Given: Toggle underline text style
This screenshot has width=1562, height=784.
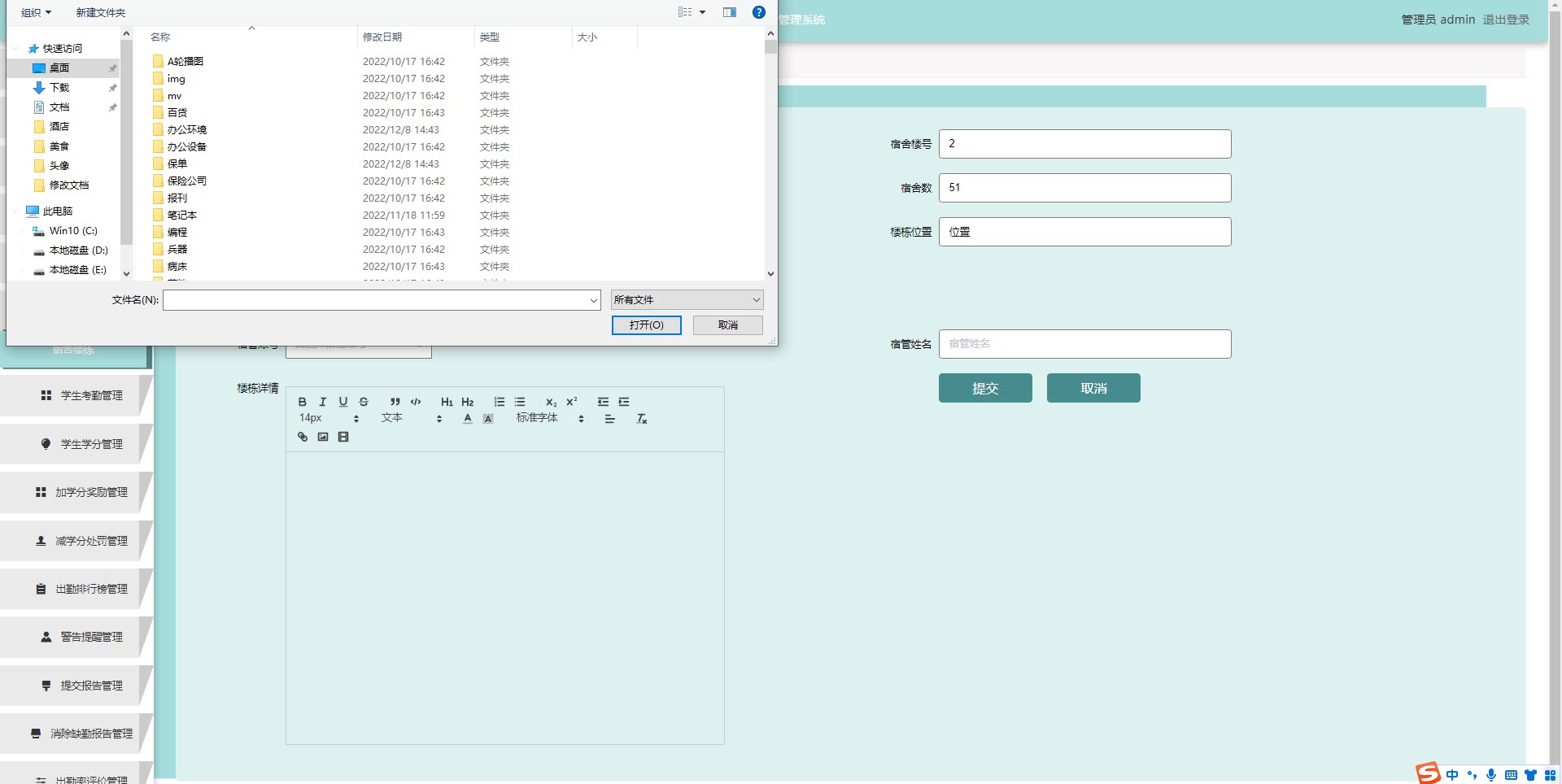Looking at the screenshot, I should (343, 402).
